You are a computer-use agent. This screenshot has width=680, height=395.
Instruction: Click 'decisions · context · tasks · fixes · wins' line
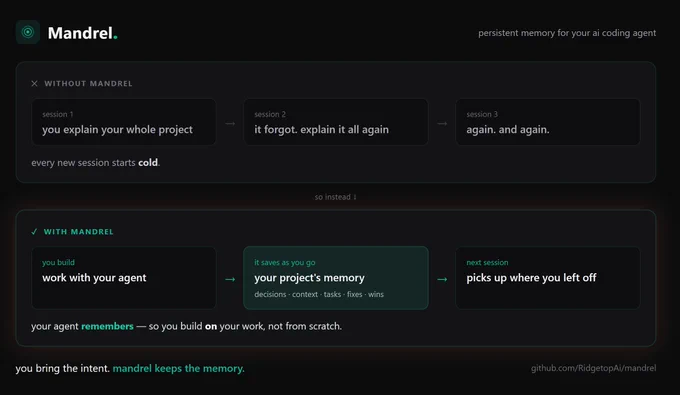tap(319, 294)
